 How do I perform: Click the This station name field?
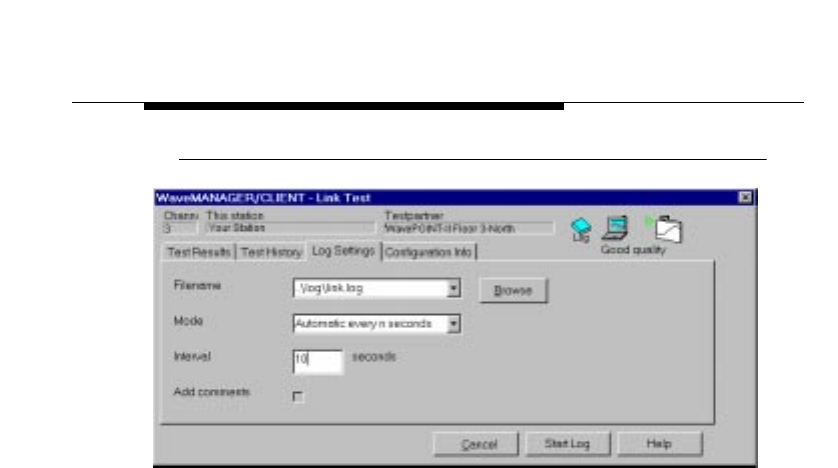tap(290, 228)
